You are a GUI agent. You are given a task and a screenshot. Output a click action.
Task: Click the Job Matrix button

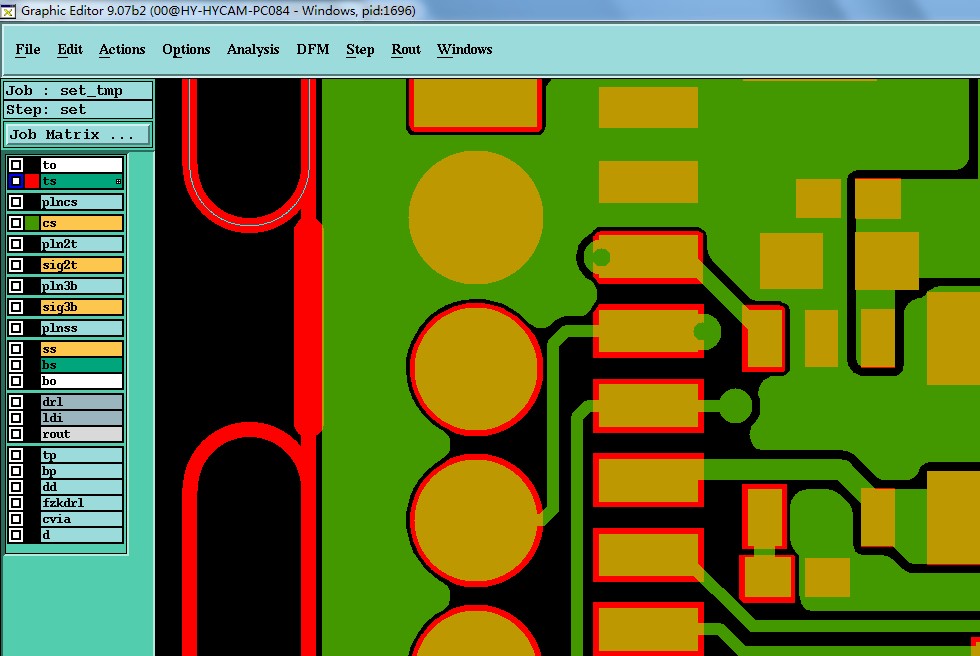click(78, 134)
